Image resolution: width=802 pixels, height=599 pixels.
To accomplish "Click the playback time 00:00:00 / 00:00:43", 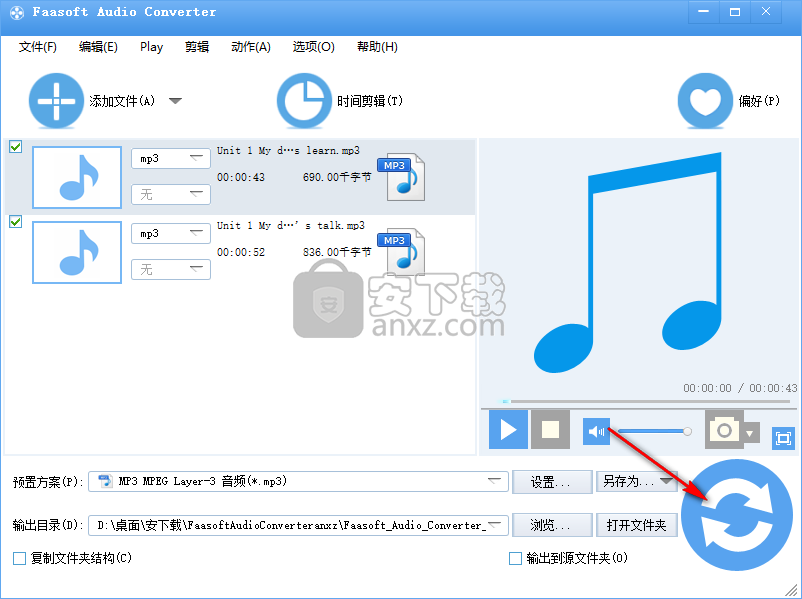I will pos(740,388).
